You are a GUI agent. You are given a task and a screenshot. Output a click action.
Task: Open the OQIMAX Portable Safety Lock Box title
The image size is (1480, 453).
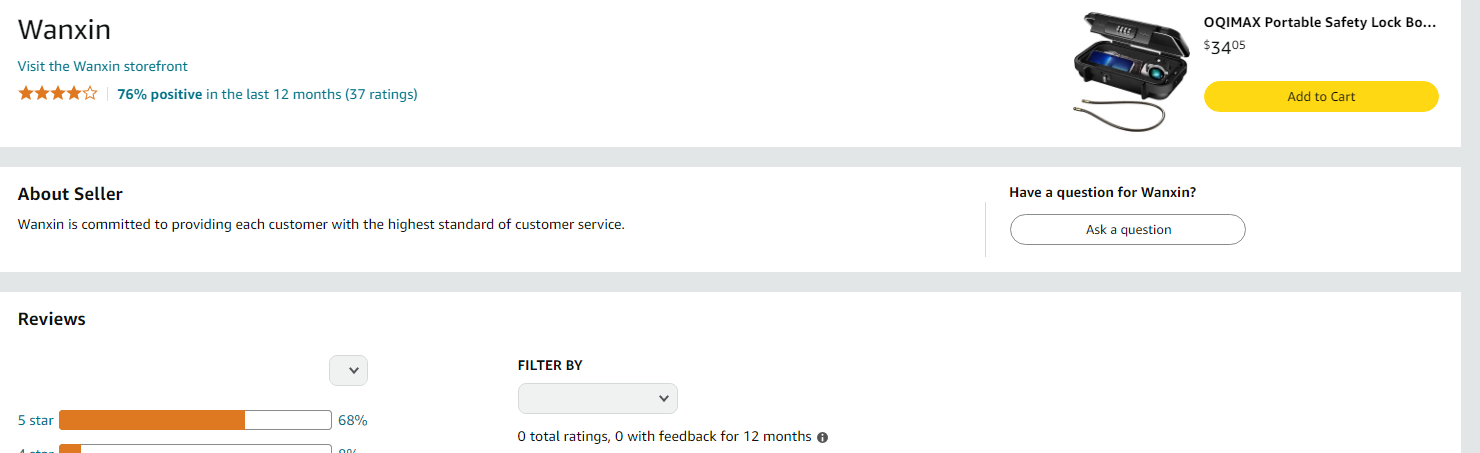coord(1319,23)
